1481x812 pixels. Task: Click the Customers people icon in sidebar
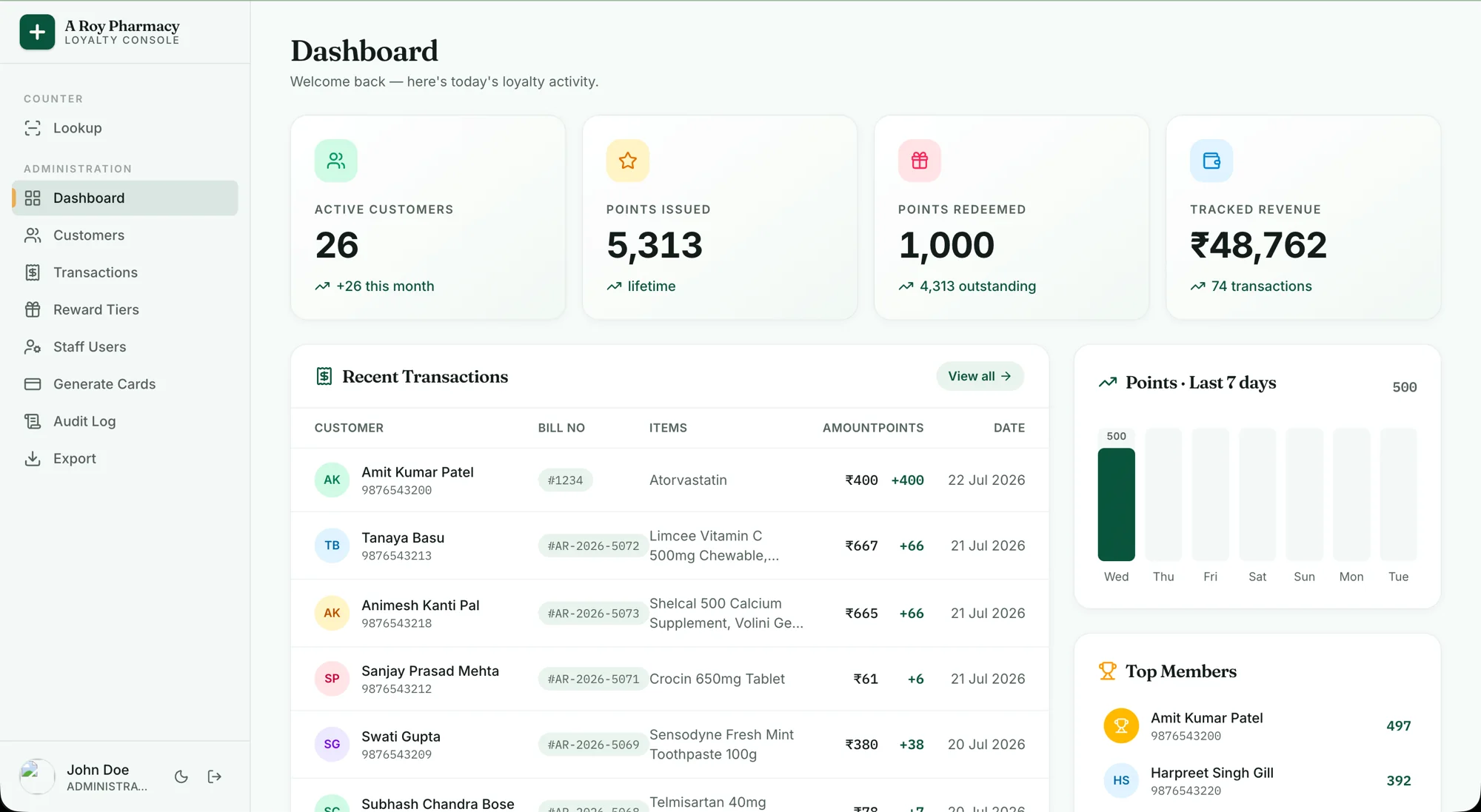pyautogui.click(x=33, y=235)
